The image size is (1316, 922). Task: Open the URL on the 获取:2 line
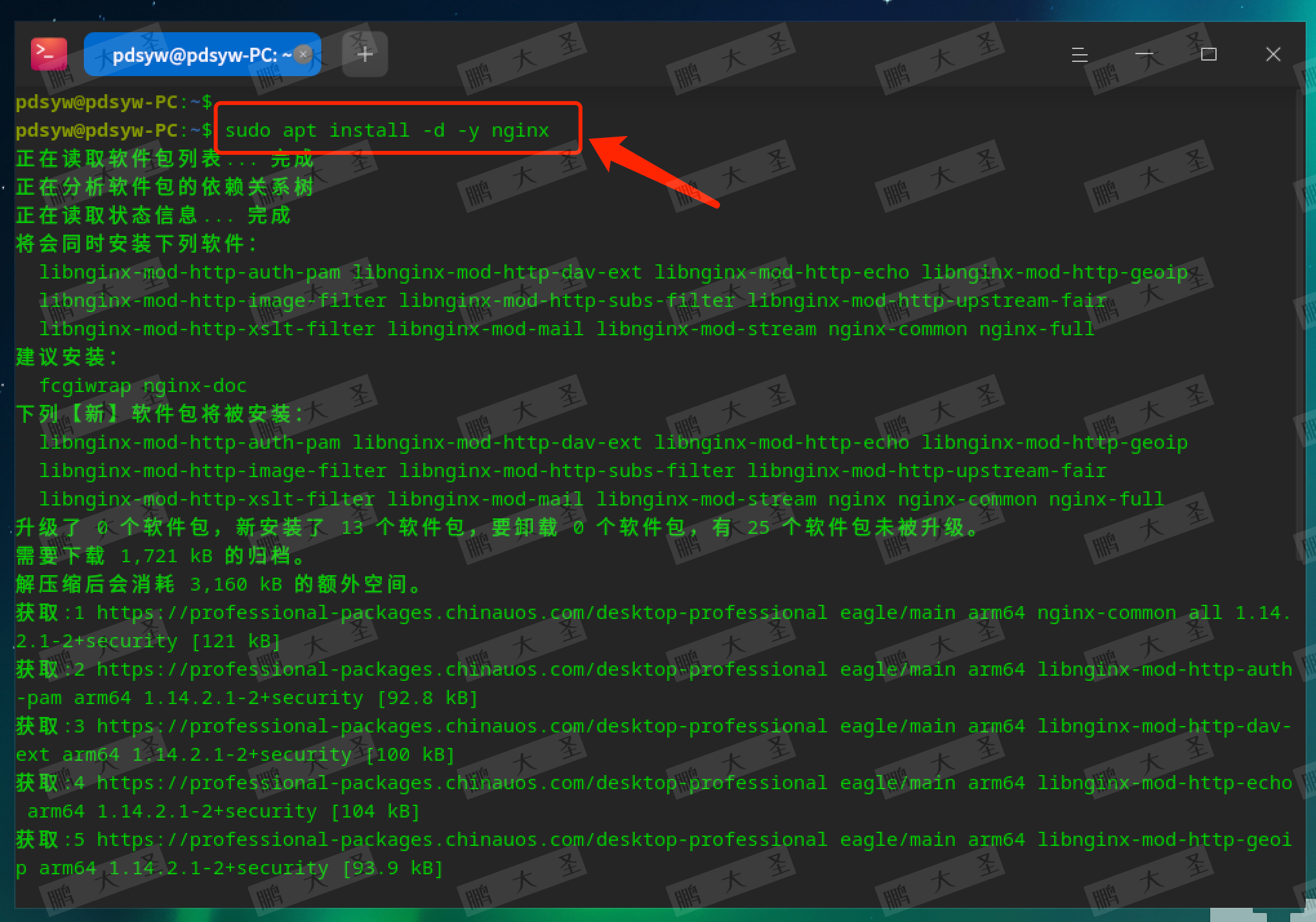point(461,669)
